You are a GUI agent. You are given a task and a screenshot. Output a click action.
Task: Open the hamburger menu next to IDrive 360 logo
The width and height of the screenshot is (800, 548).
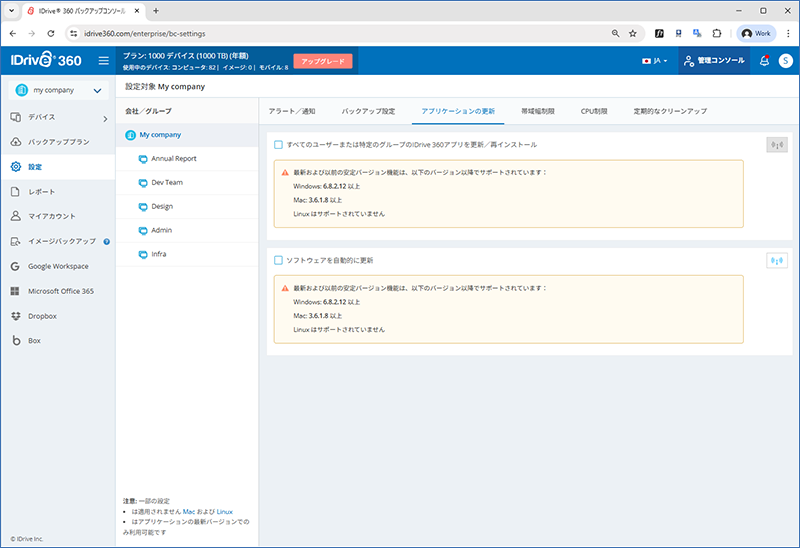pos(103,61)
